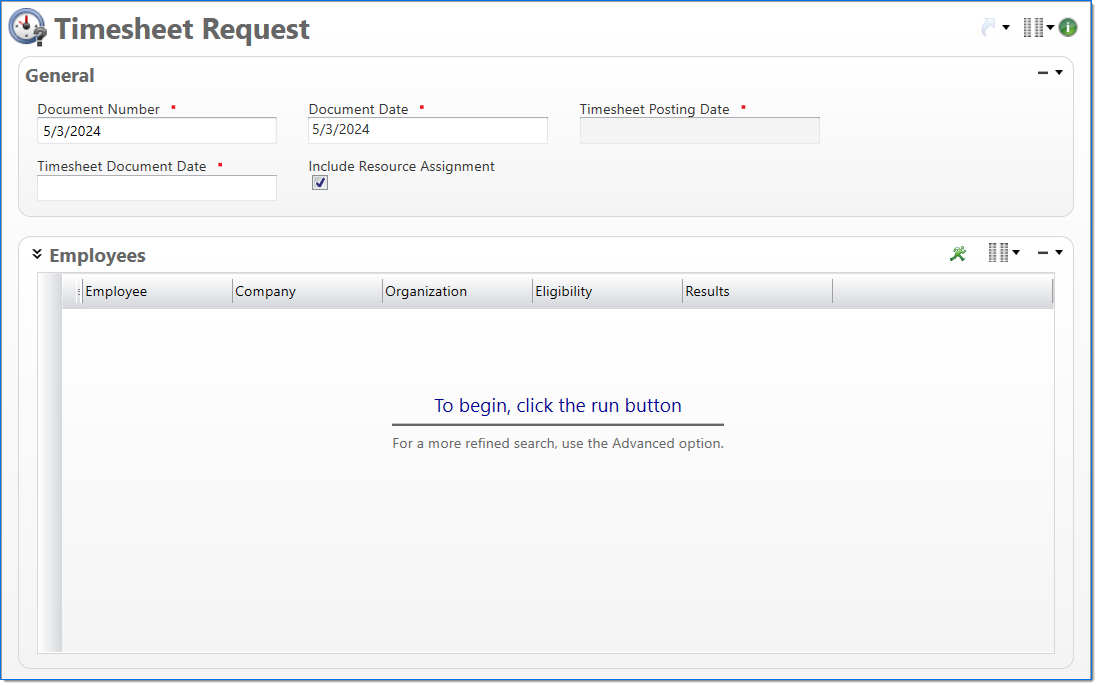Screen dimensions: 1098x686
Task: Click the Run button to load employees
Action: [957, 253]
